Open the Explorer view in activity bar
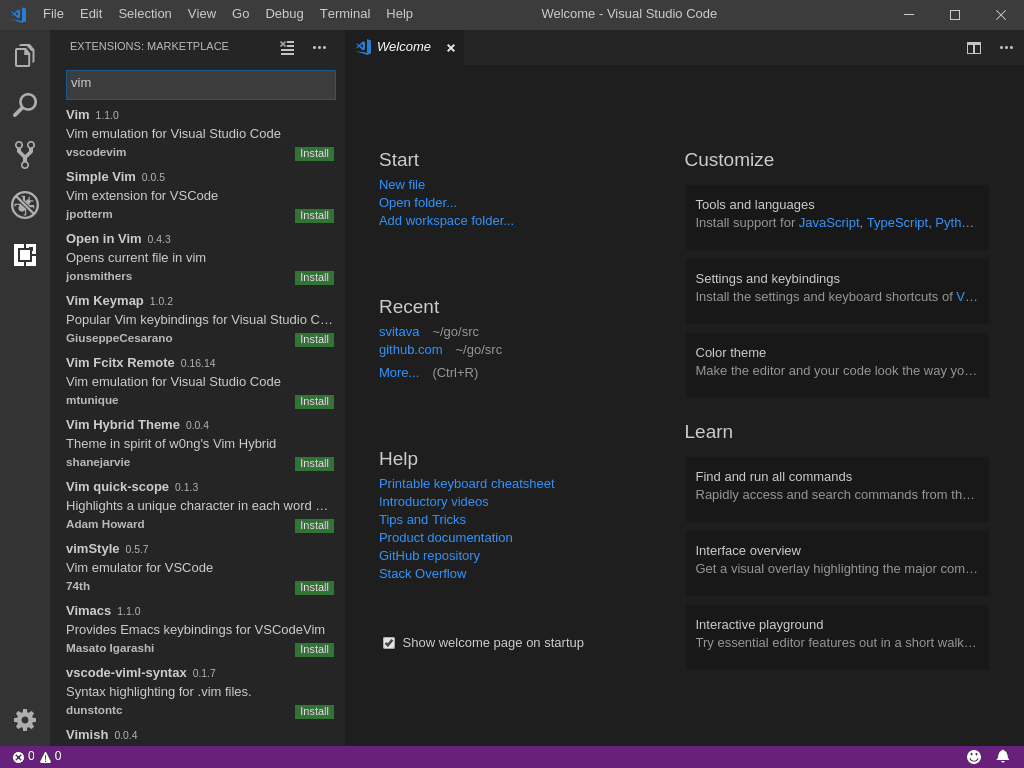This screenshot has height=768, width=1024. click(25, 56)
